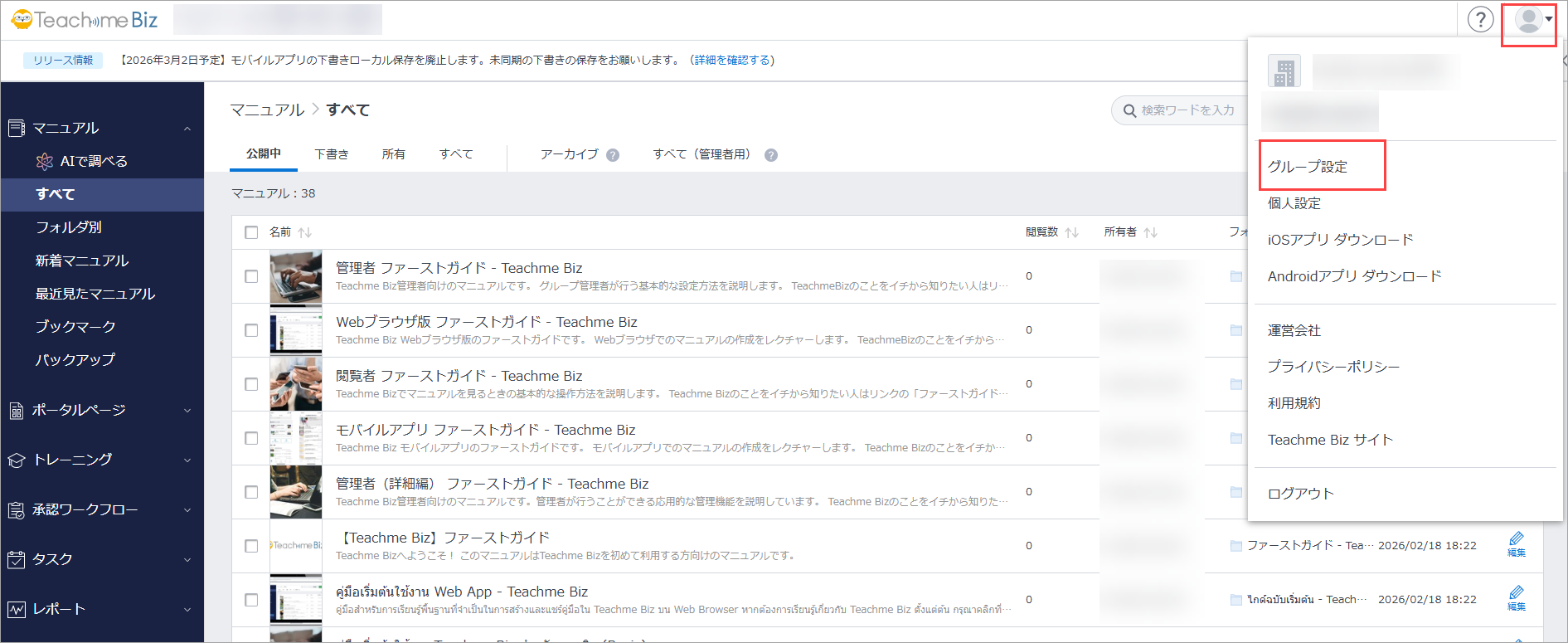Tick the select-all checkbox in the header
1568x643 pixels.
[251, 232]
